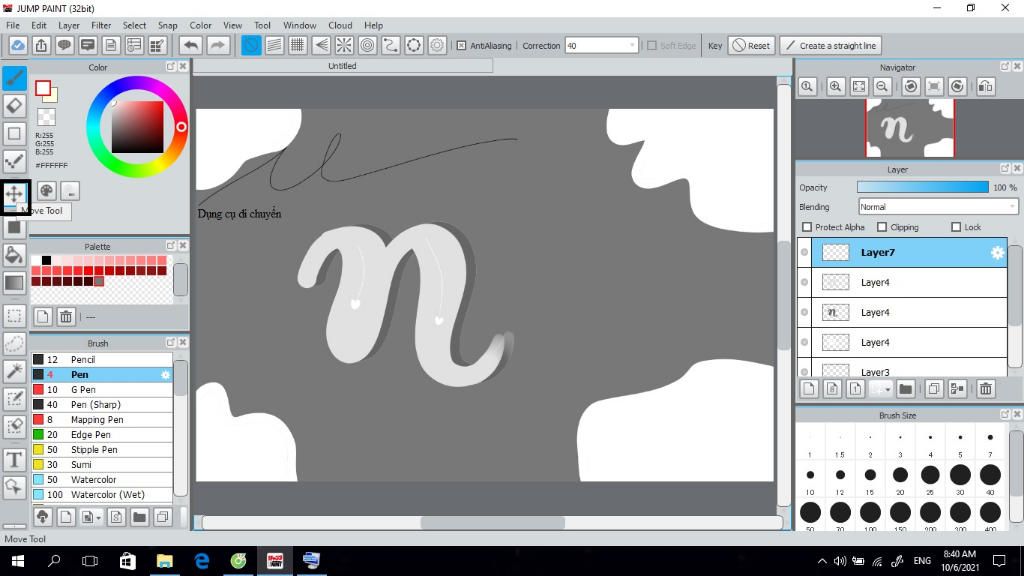Select the Eraser tool
Image resolution: width=1024 pixels, height=576 pixels.
click(14, 106)
